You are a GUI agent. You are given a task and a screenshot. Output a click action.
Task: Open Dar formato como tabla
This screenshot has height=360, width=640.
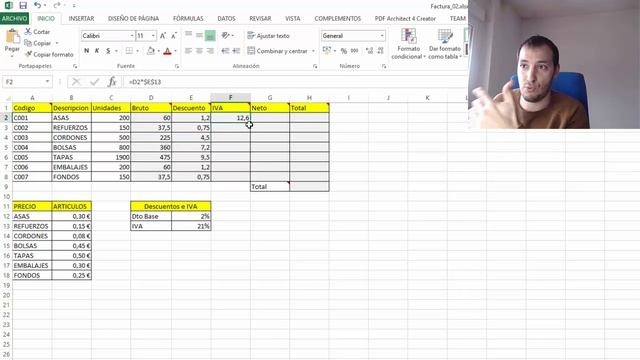tap(445, 44)
